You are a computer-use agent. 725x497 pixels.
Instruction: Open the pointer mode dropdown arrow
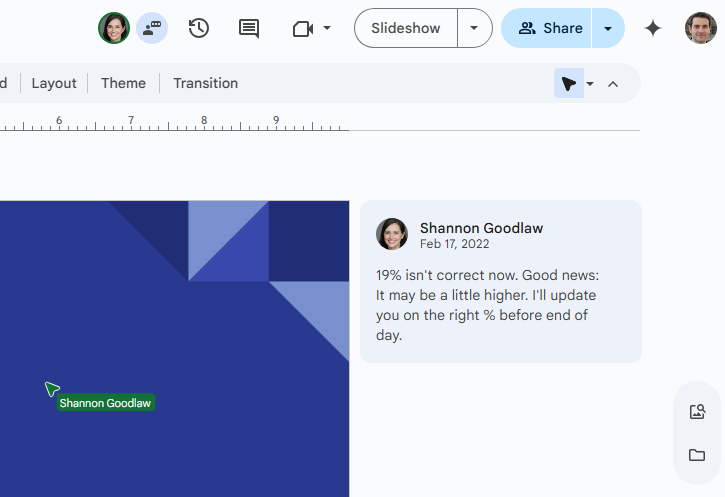pyautogui.click(x=590, y=84)
